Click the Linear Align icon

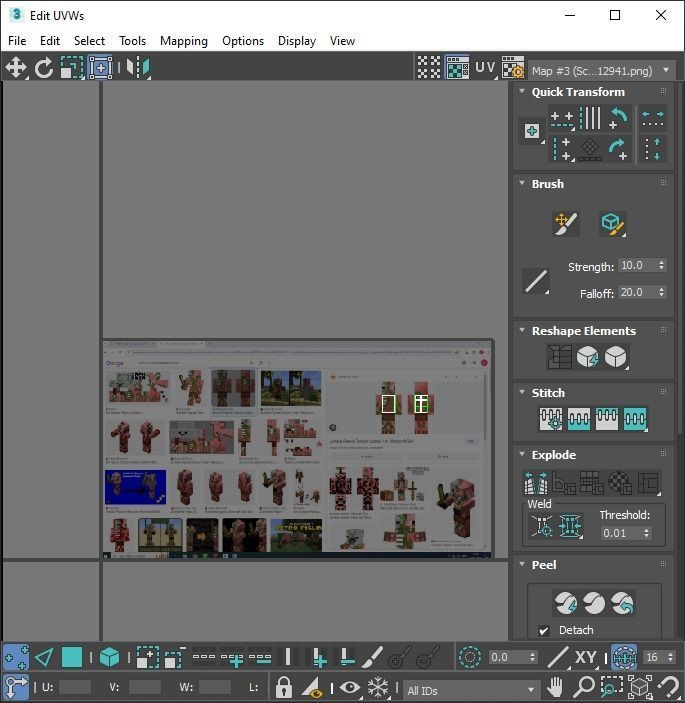pyautogui.click(x=590, y=149)
